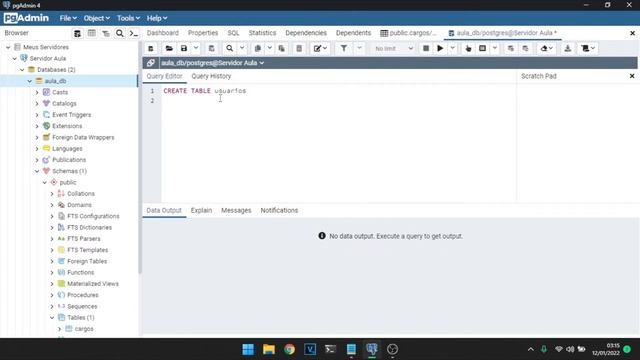This screenshot has height=360, width=640.
Task: Open the Tools menu
Action: [128, 18]
